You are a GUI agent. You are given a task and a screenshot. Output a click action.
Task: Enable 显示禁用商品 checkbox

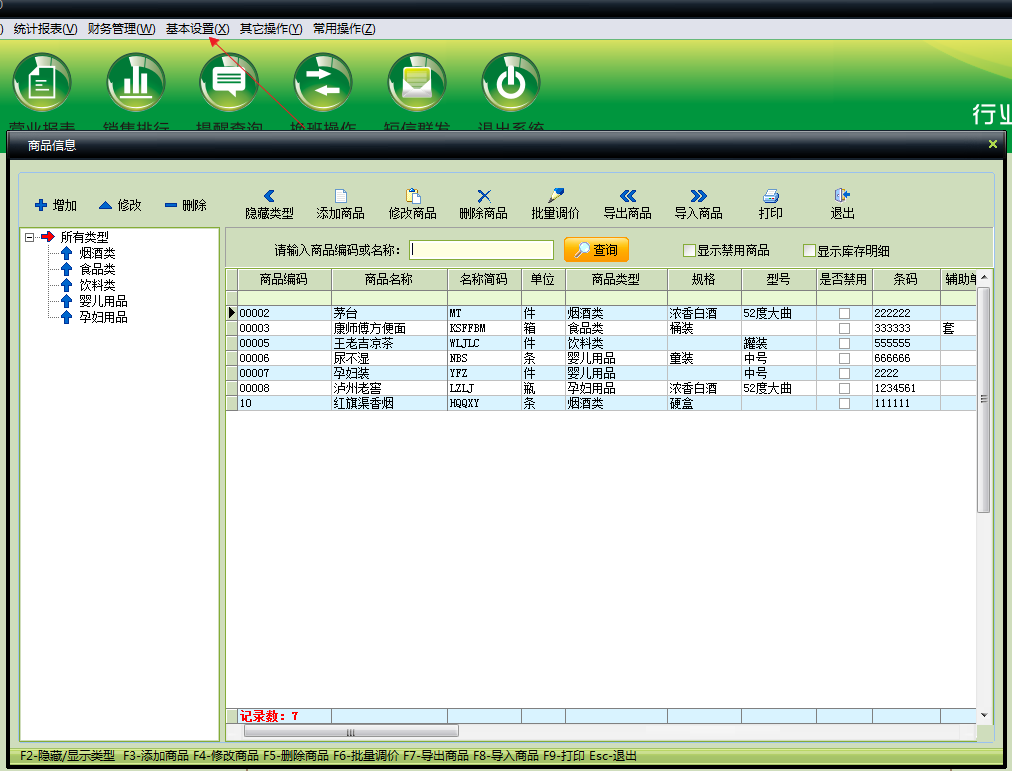pos(689,250)
